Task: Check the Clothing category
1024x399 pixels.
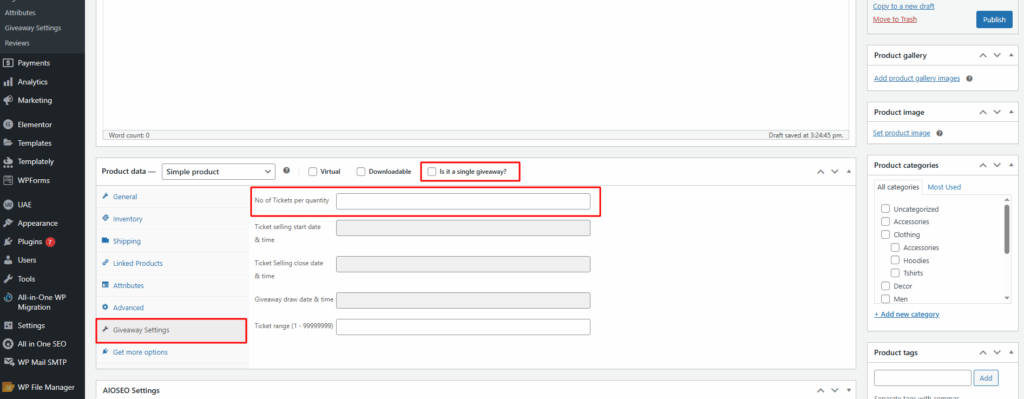Action: [886, 234]
